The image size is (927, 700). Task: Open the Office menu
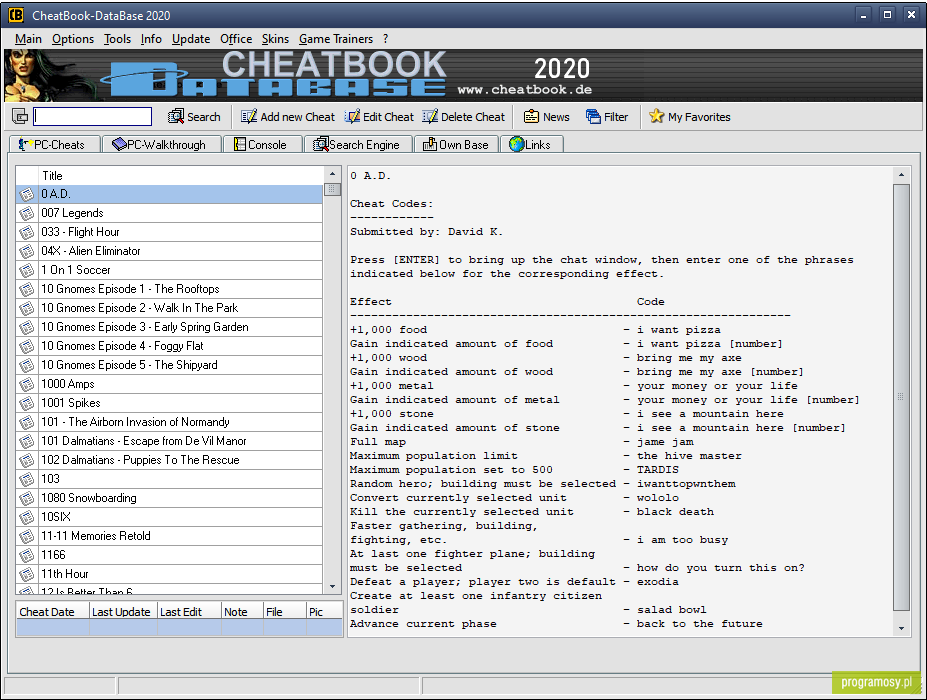[236, 39]
